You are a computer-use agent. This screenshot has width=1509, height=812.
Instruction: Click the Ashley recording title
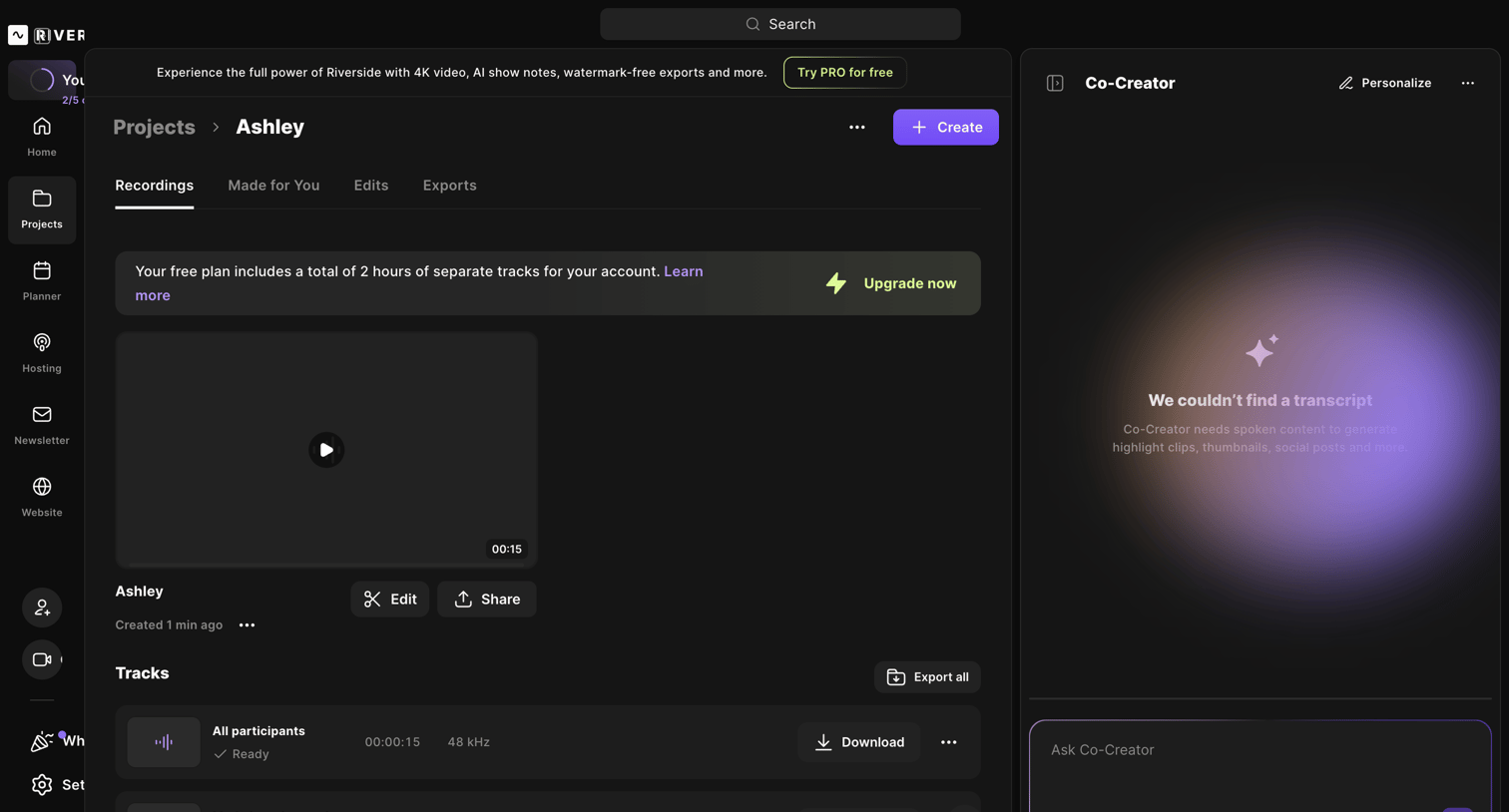coord(139,592)
